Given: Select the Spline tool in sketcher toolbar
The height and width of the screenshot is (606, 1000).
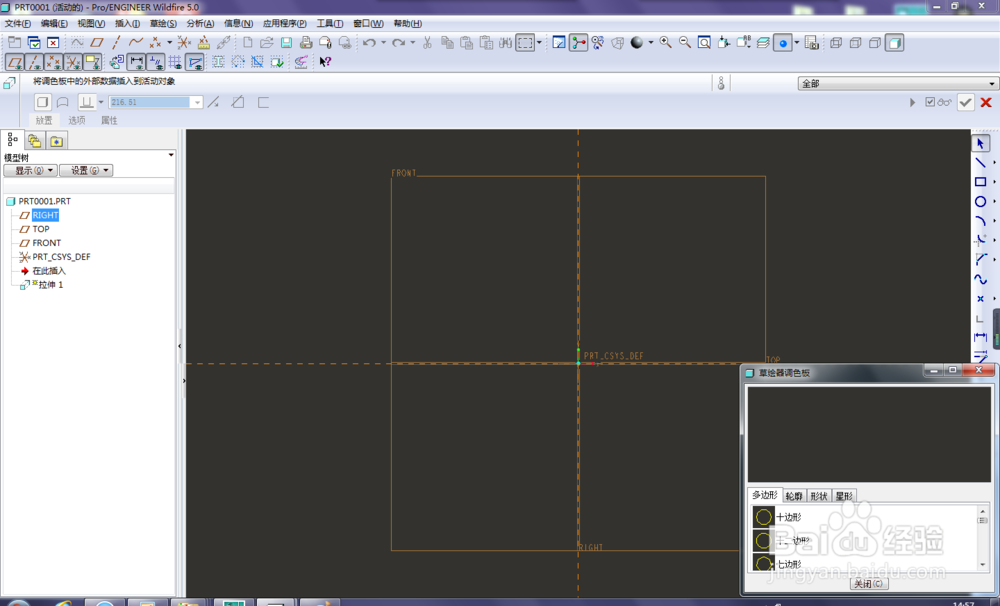Looking at the screenshot, I should point(980,279).
